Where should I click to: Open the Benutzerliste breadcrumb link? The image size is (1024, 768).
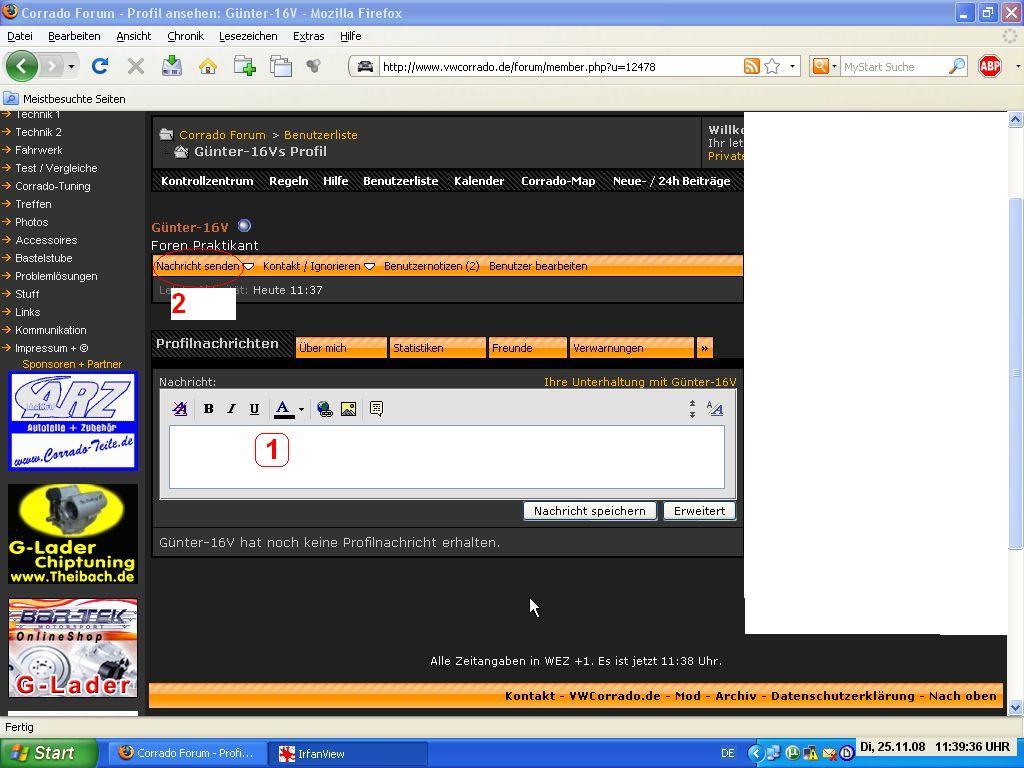pyautogui.click(x=320, y=135)
